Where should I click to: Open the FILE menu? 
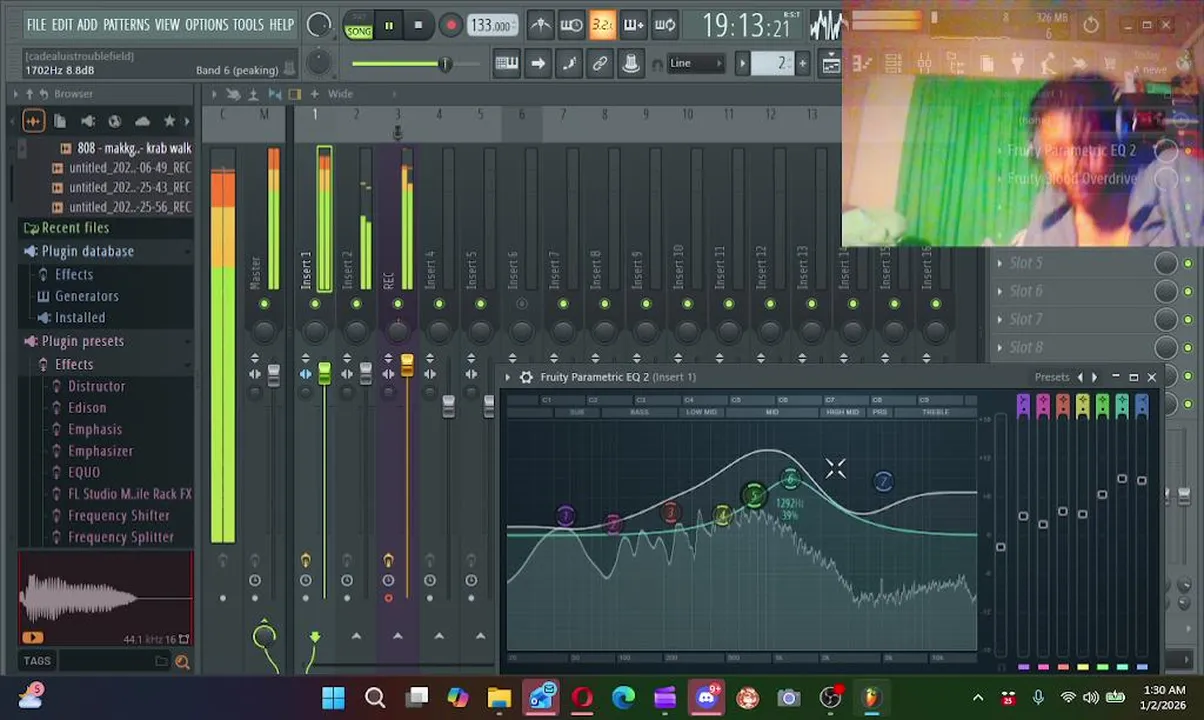tap(36, 24)
